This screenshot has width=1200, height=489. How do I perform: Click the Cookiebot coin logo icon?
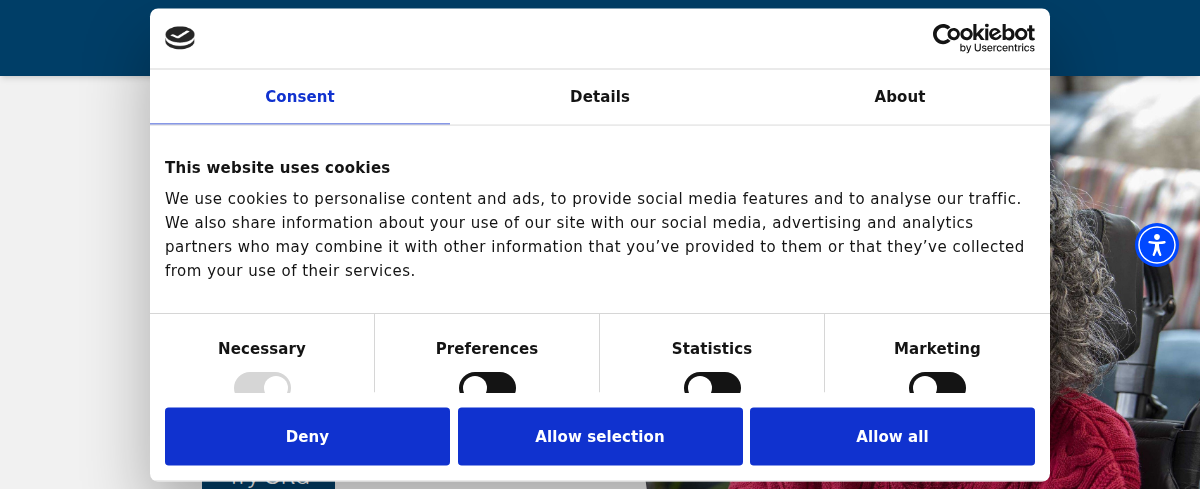click(180, 38)
